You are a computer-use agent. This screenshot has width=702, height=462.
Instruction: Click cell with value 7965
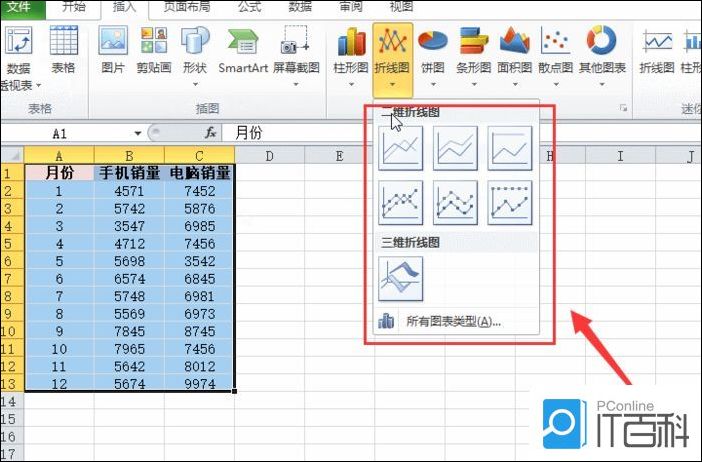coord(129,349)
